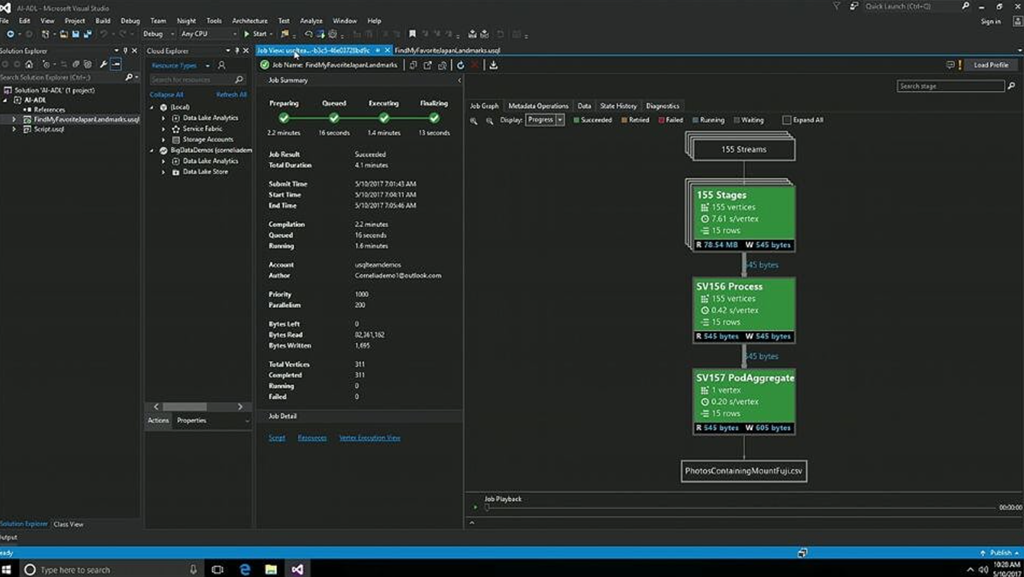The width and height of the screenshot is (1024, 577).
Task: Click the download job icon in Job View toolbar
Action: (493, 65)
